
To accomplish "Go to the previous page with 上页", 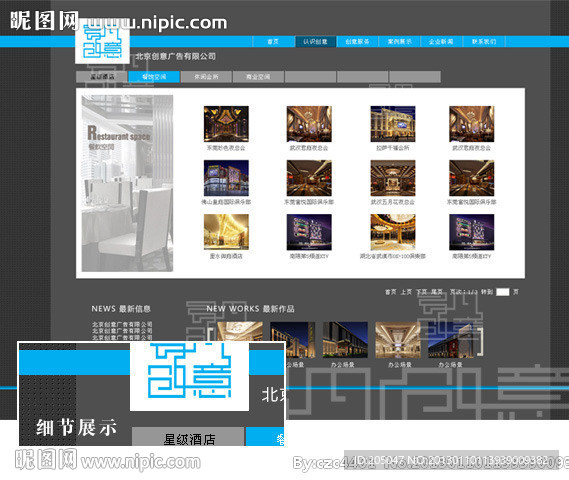I will [x=406, y=292].
